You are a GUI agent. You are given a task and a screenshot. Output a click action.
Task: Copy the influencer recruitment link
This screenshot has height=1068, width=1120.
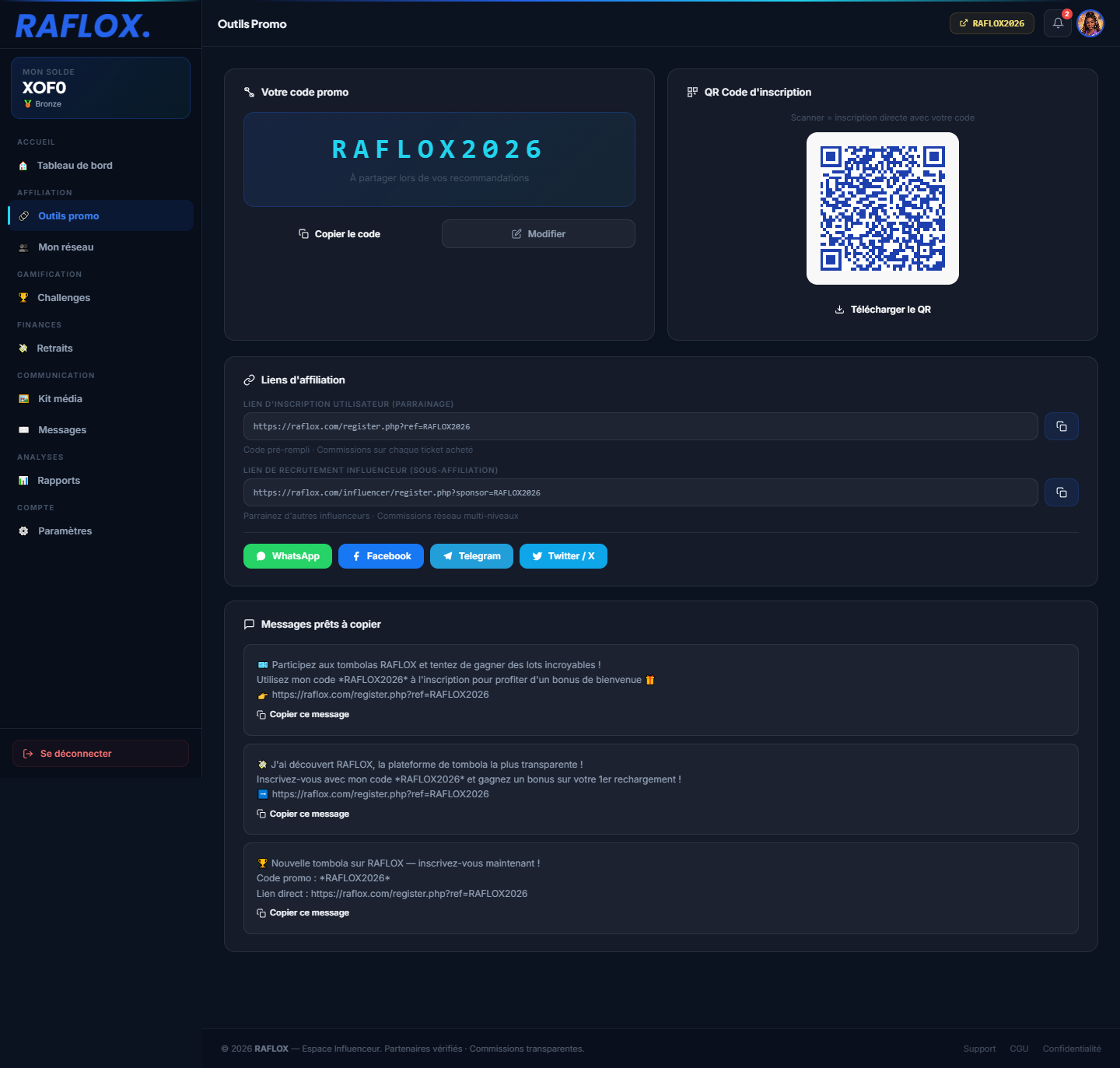1062,492
